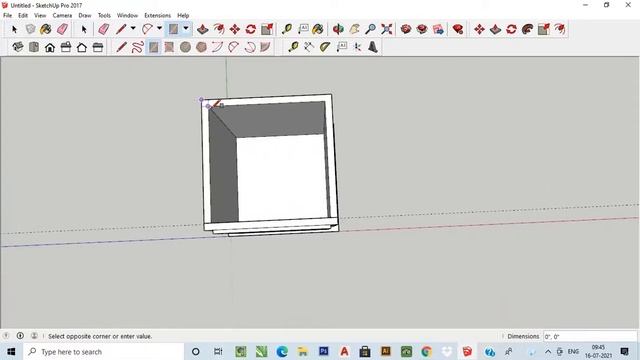The image size is (640, 360).
Task: Open the Draw menu
Action: click(x=85, y=15)
